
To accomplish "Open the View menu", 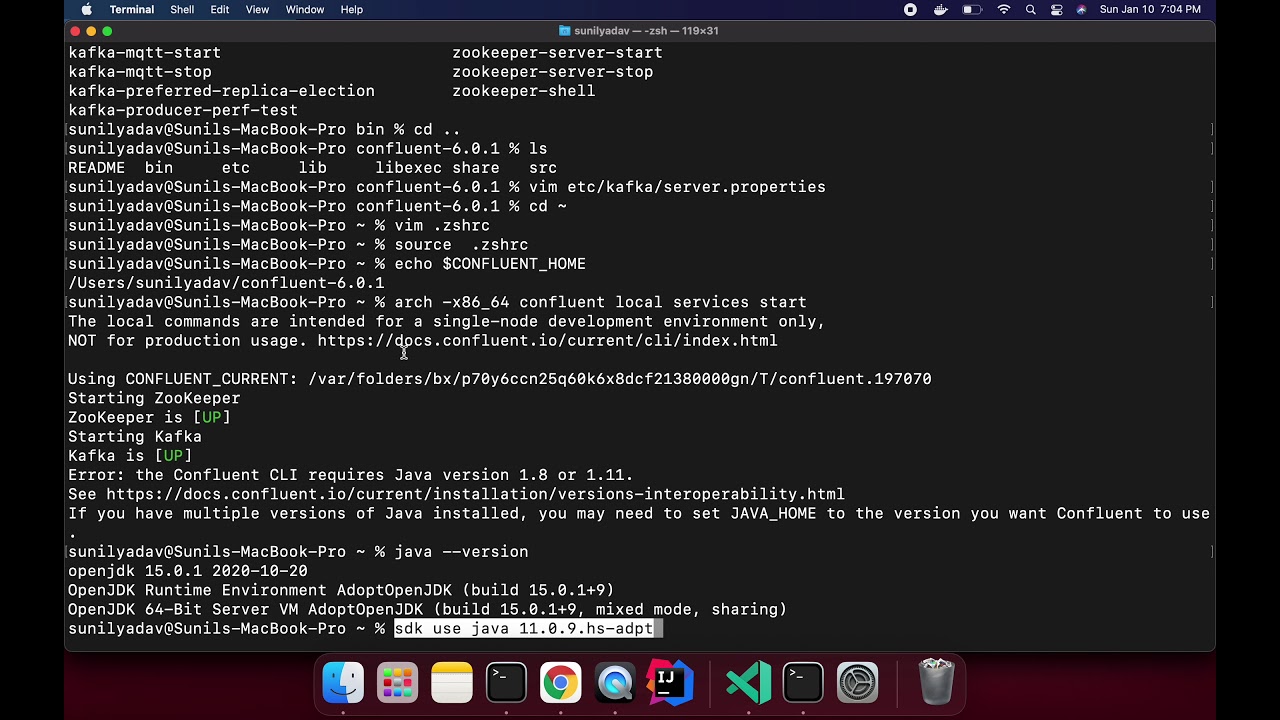I will coord(257,10).
